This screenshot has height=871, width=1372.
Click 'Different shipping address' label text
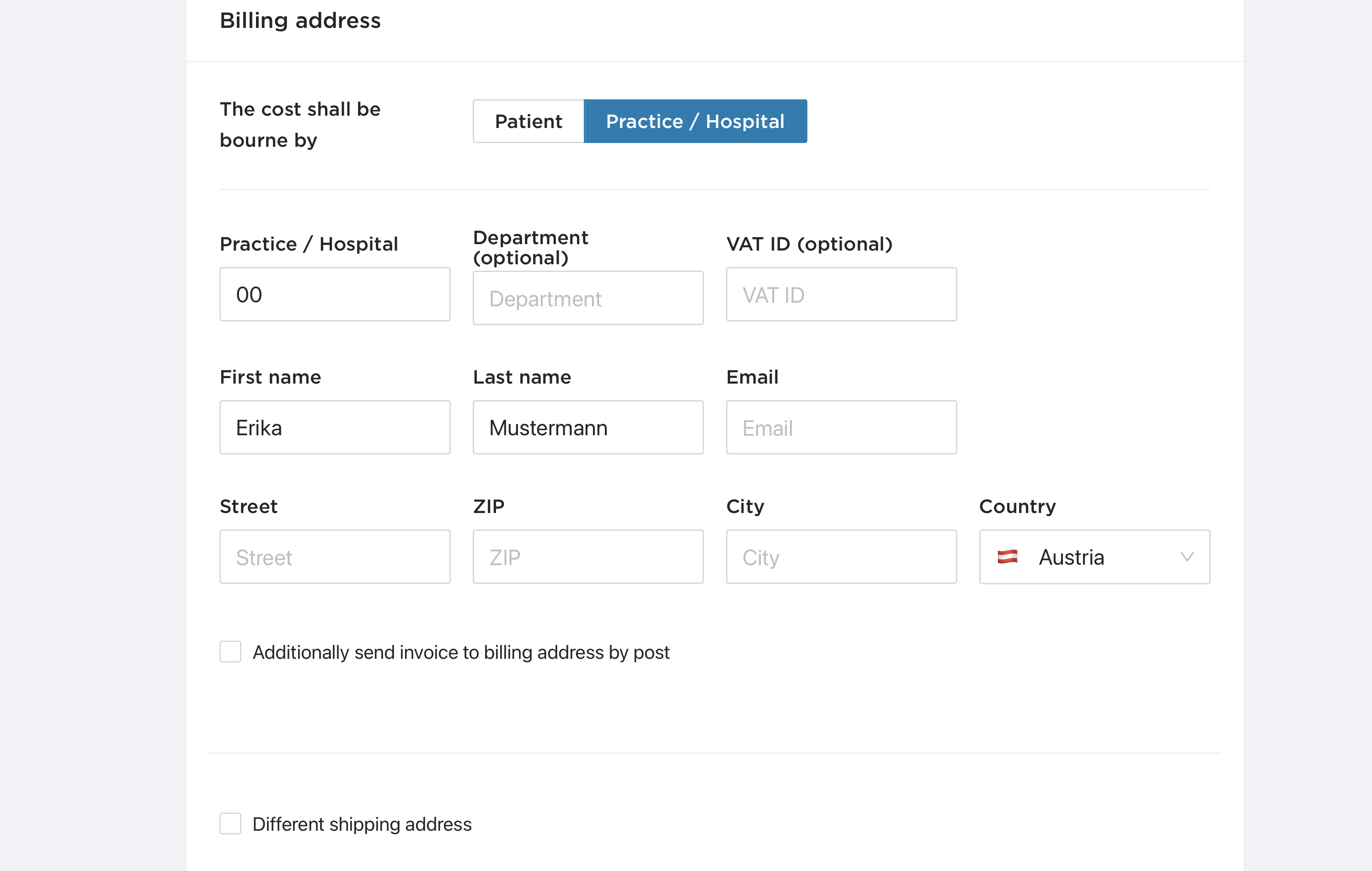click(362, 824)
